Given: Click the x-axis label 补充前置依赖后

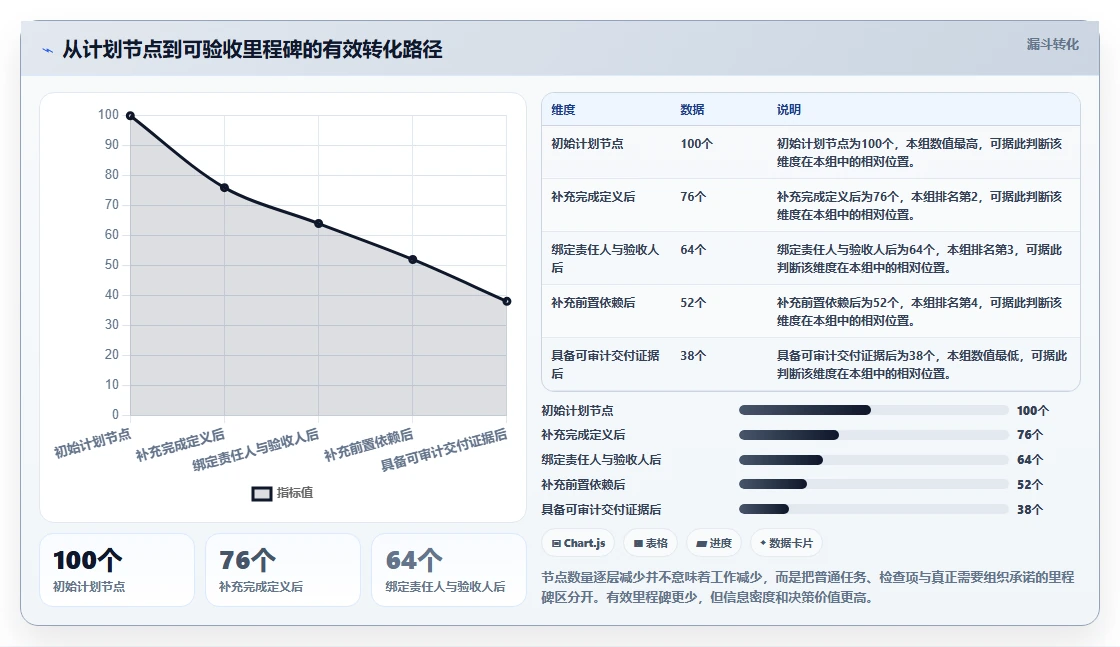Looking at the screenshot, I should [369, 444].
